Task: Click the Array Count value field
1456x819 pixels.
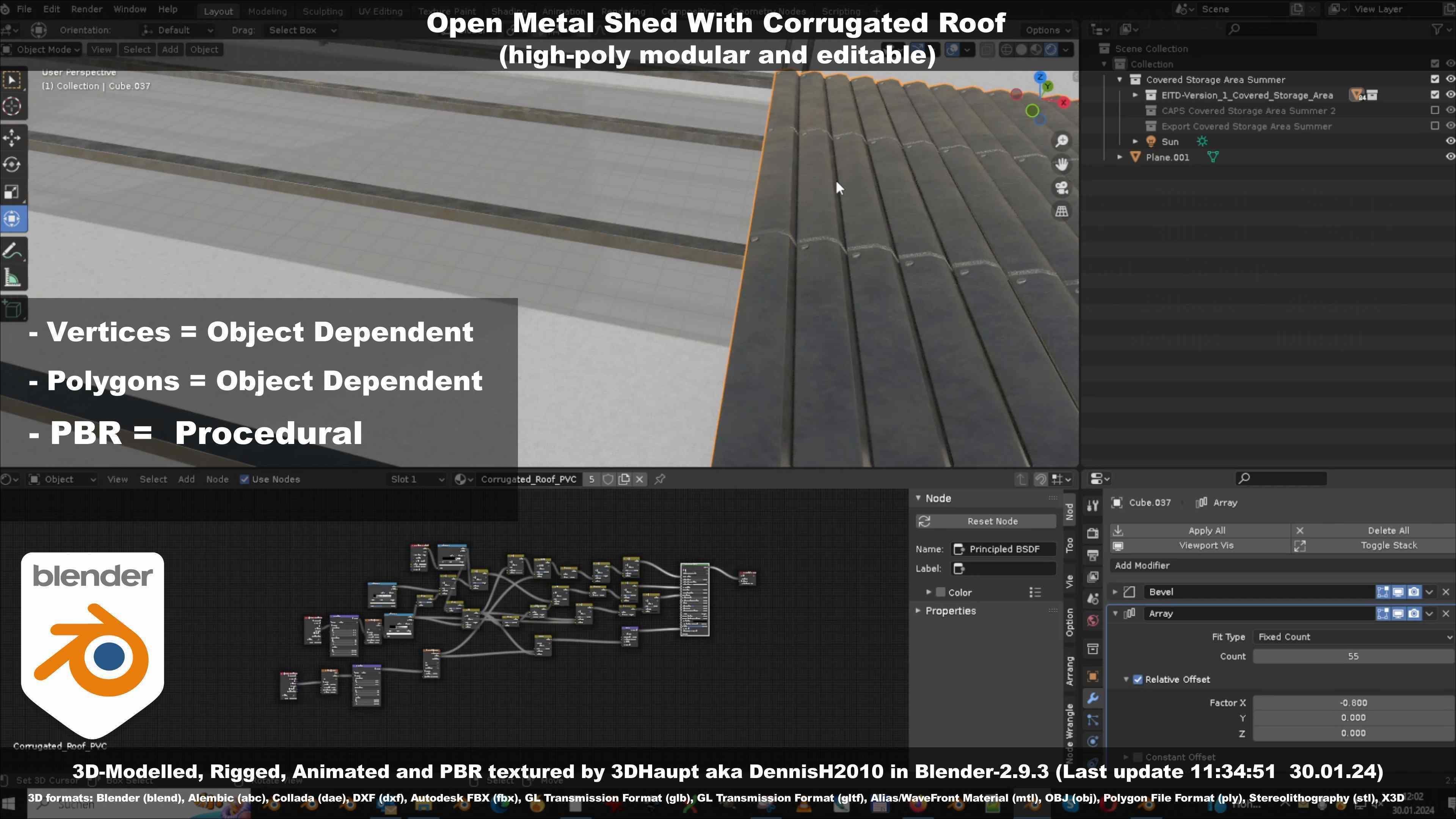Action: click(x=1353, y=656)
